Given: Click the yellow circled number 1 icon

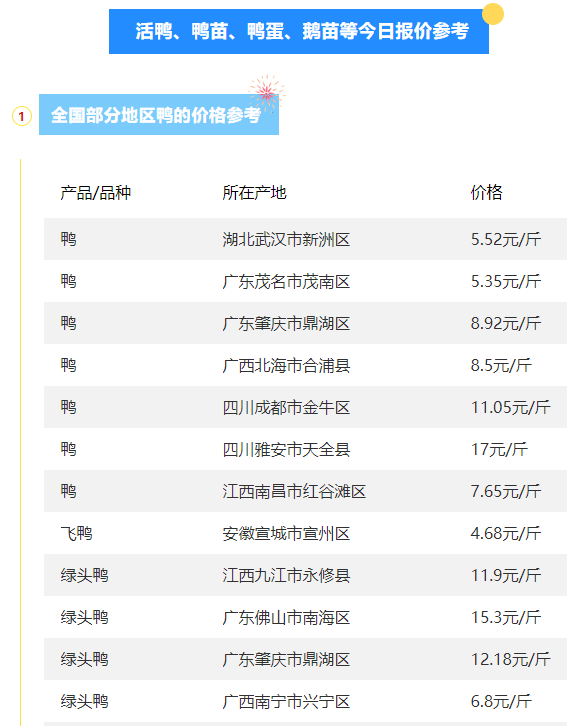Looking at the screenshot, I should coord(22,116).
